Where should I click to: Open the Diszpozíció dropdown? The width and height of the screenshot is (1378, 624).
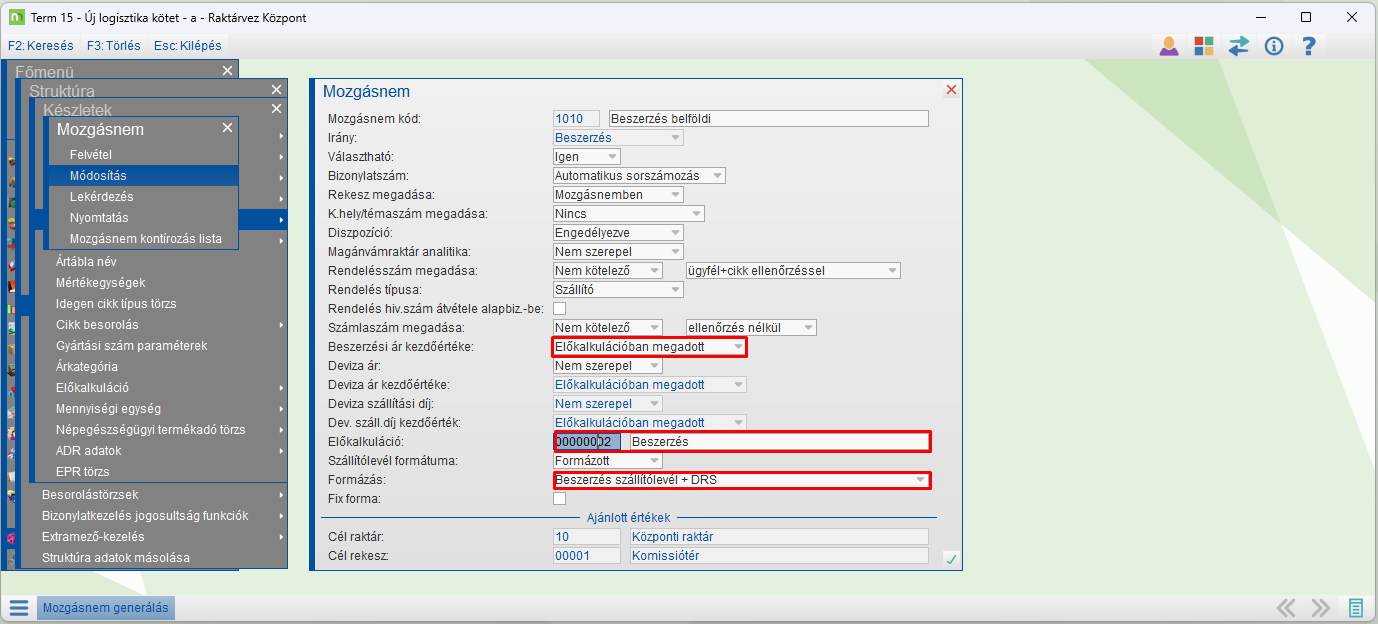coord(618,232)
